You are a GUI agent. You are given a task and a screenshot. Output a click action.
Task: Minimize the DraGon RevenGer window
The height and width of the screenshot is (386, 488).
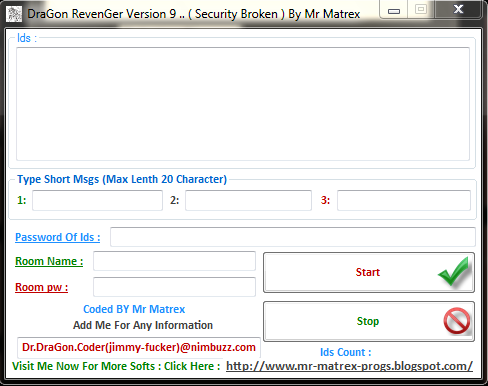click(394, 11)
